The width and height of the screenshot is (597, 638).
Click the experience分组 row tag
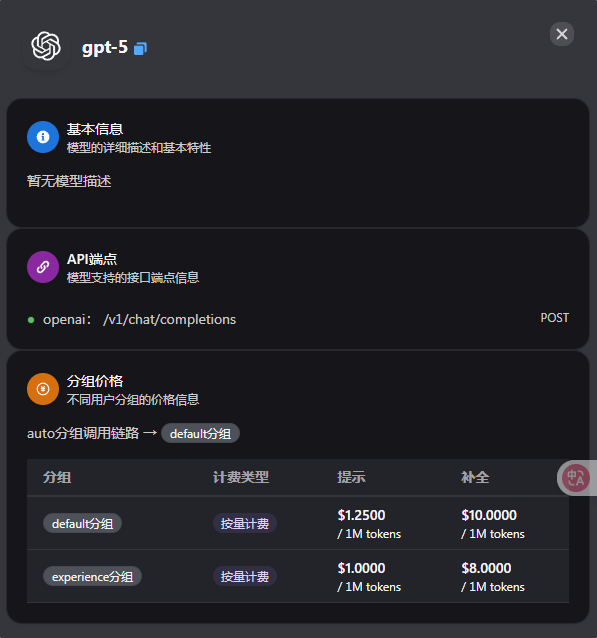[x=92, y=577]
